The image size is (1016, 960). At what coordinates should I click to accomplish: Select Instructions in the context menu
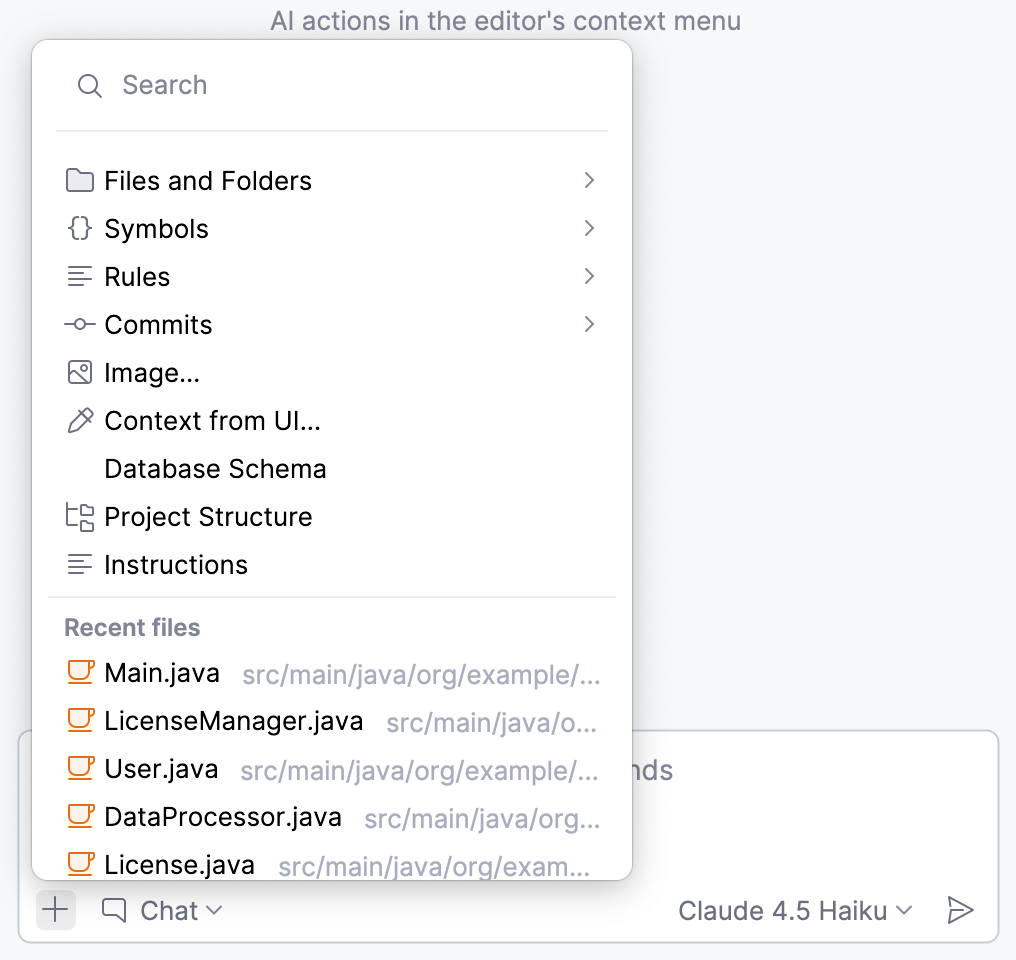tap(176, 565)
